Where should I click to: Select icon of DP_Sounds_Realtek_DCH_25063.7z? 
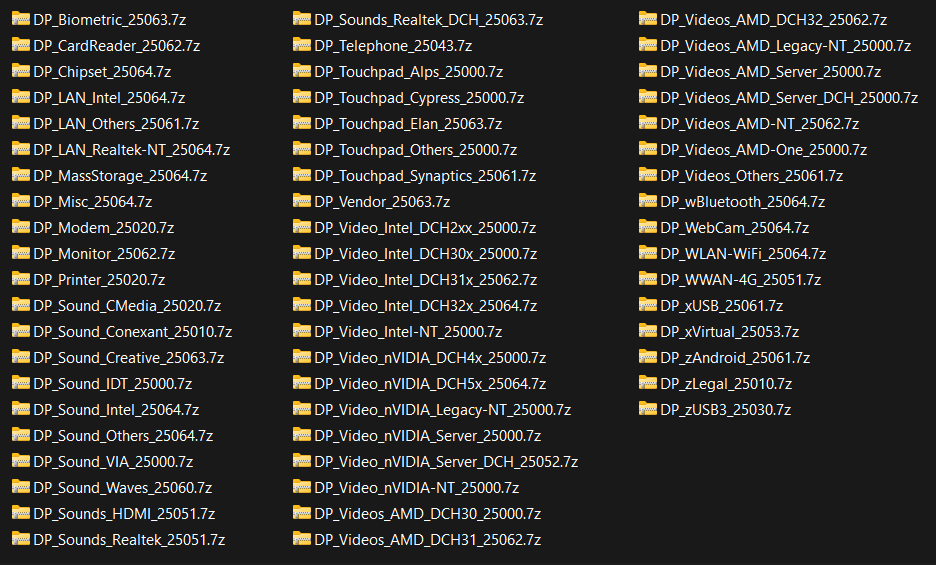click(301, 19)
